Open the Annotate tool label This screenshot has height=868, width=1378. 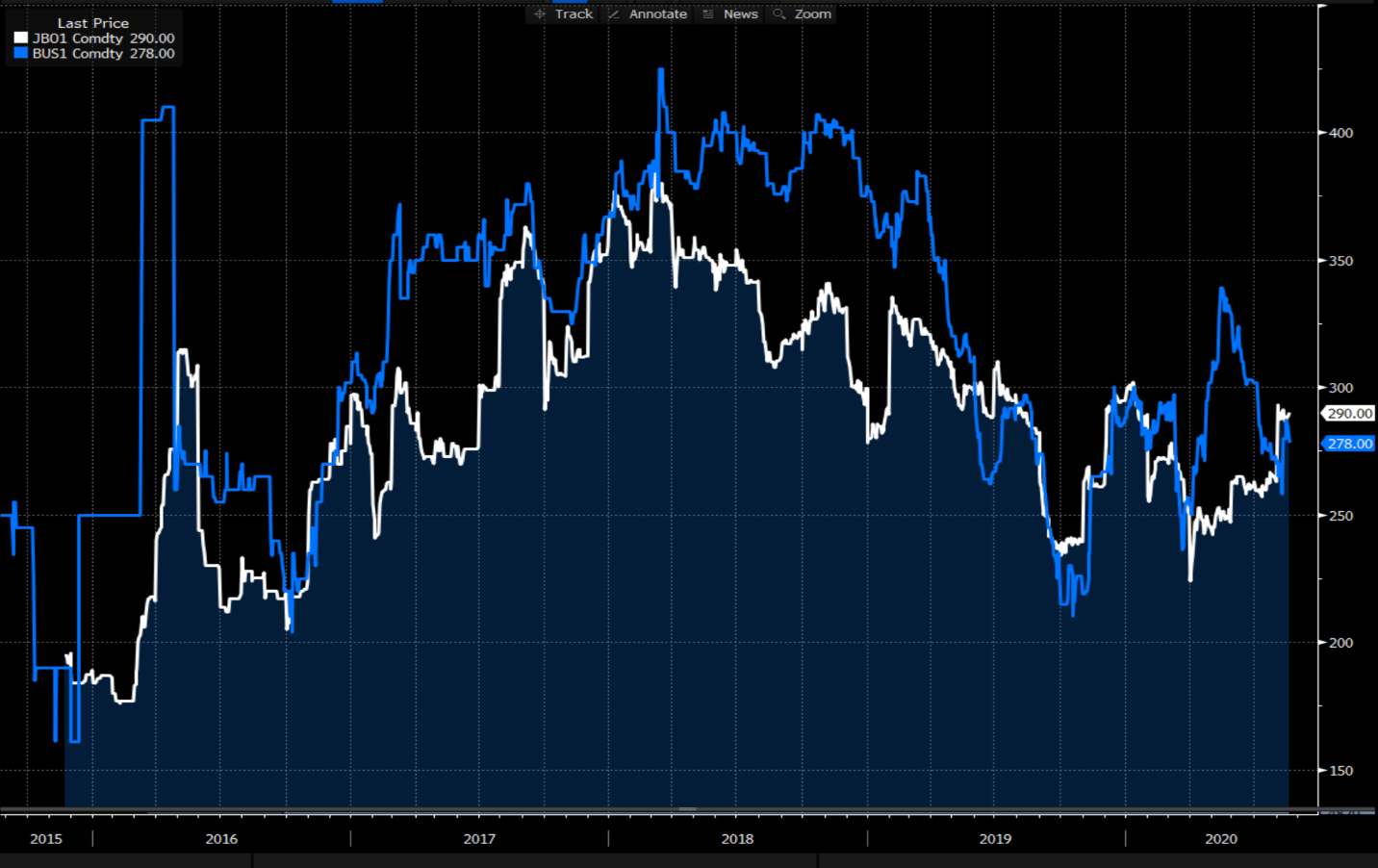pos(658,14)
